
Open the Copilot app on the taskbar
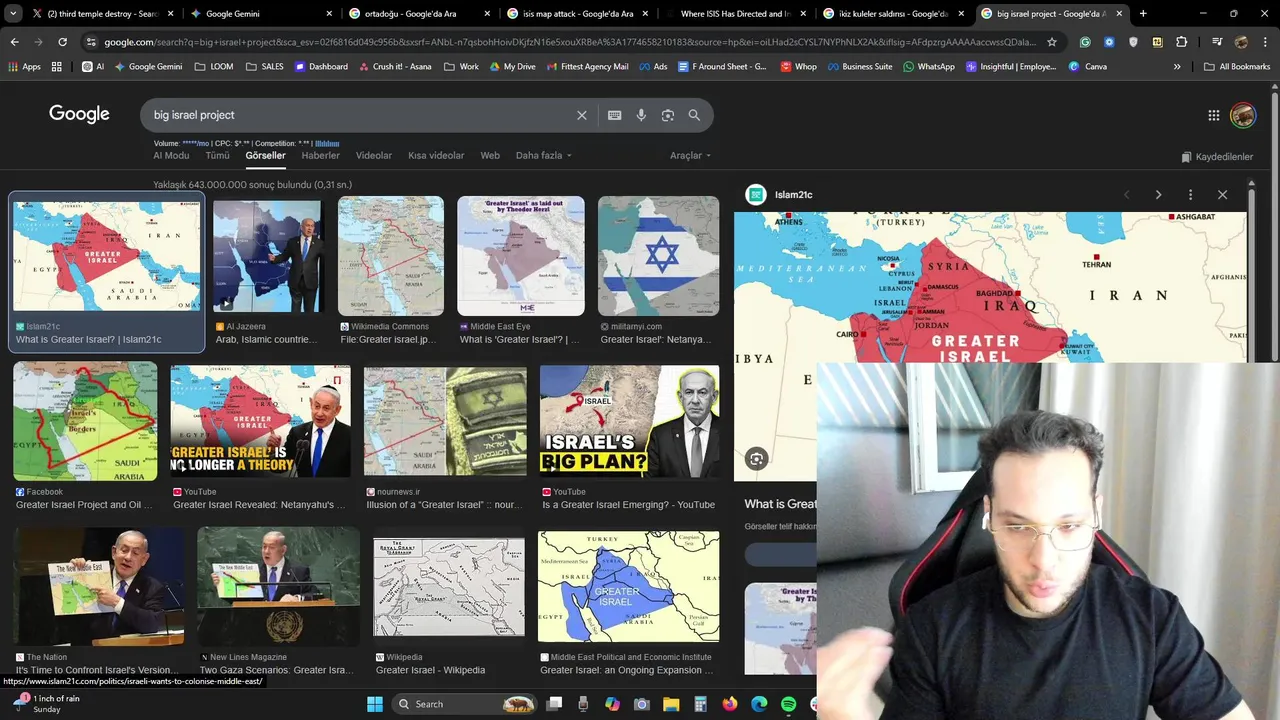click(613, 704)
